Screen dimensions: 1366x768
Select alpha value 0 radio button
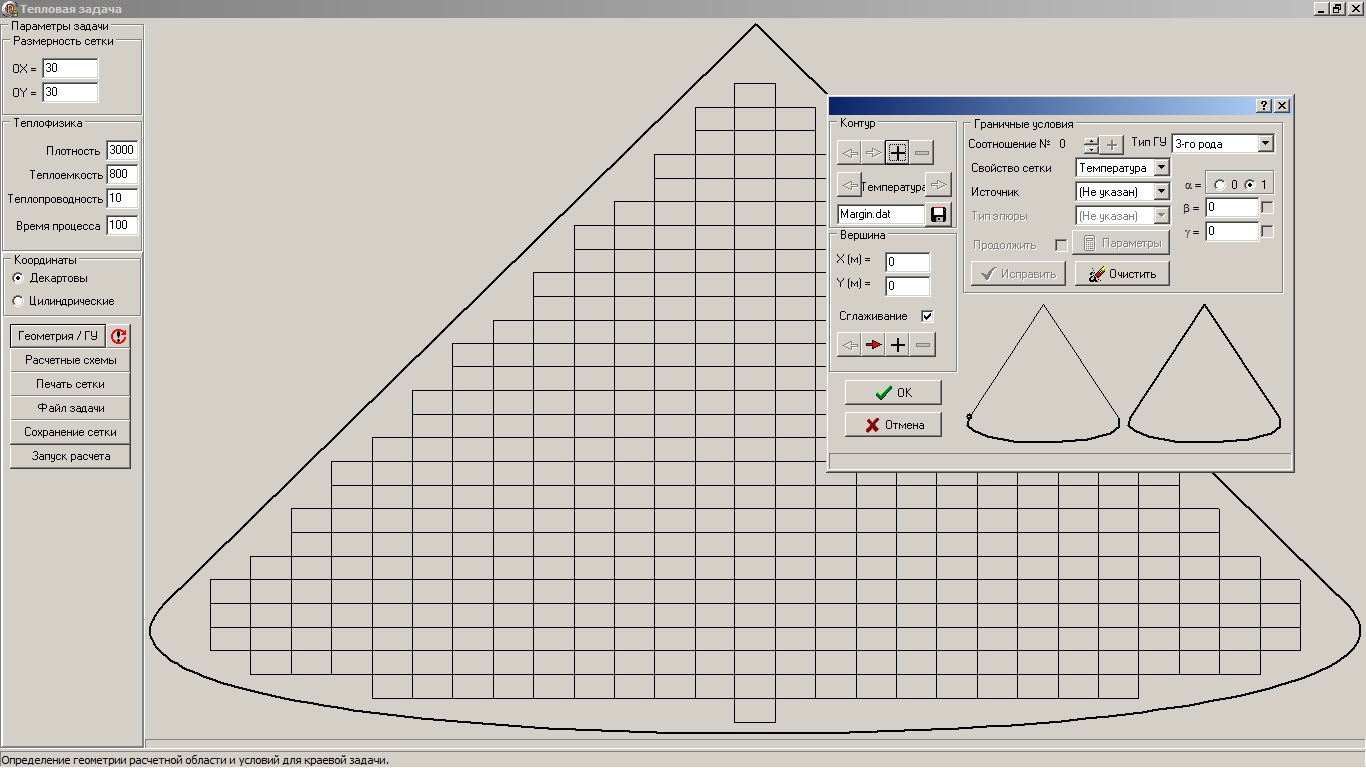[1220, 185]
